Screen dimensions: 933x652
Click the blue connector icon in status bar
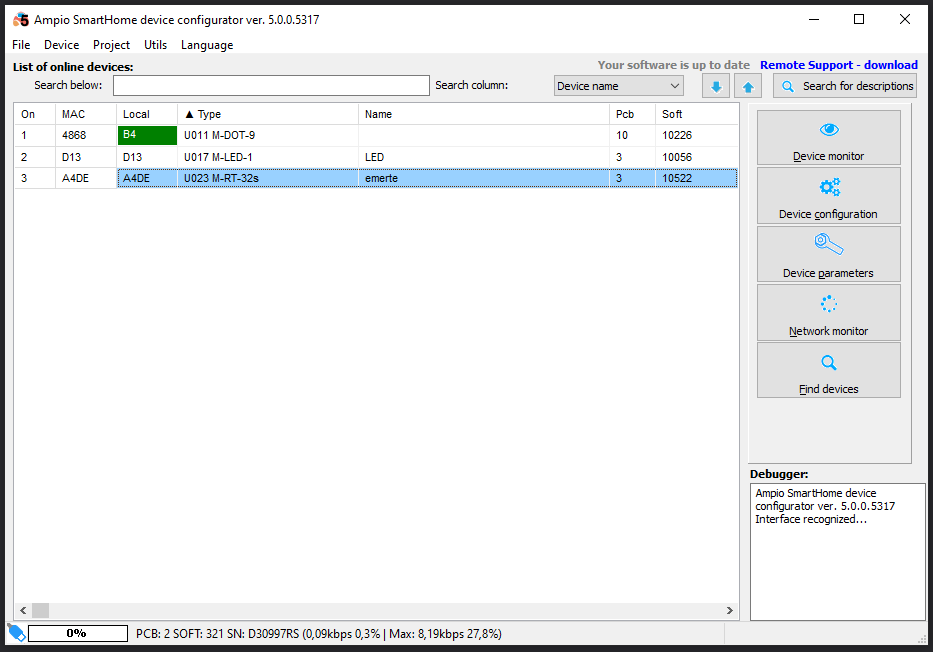(x=16, y=633)
